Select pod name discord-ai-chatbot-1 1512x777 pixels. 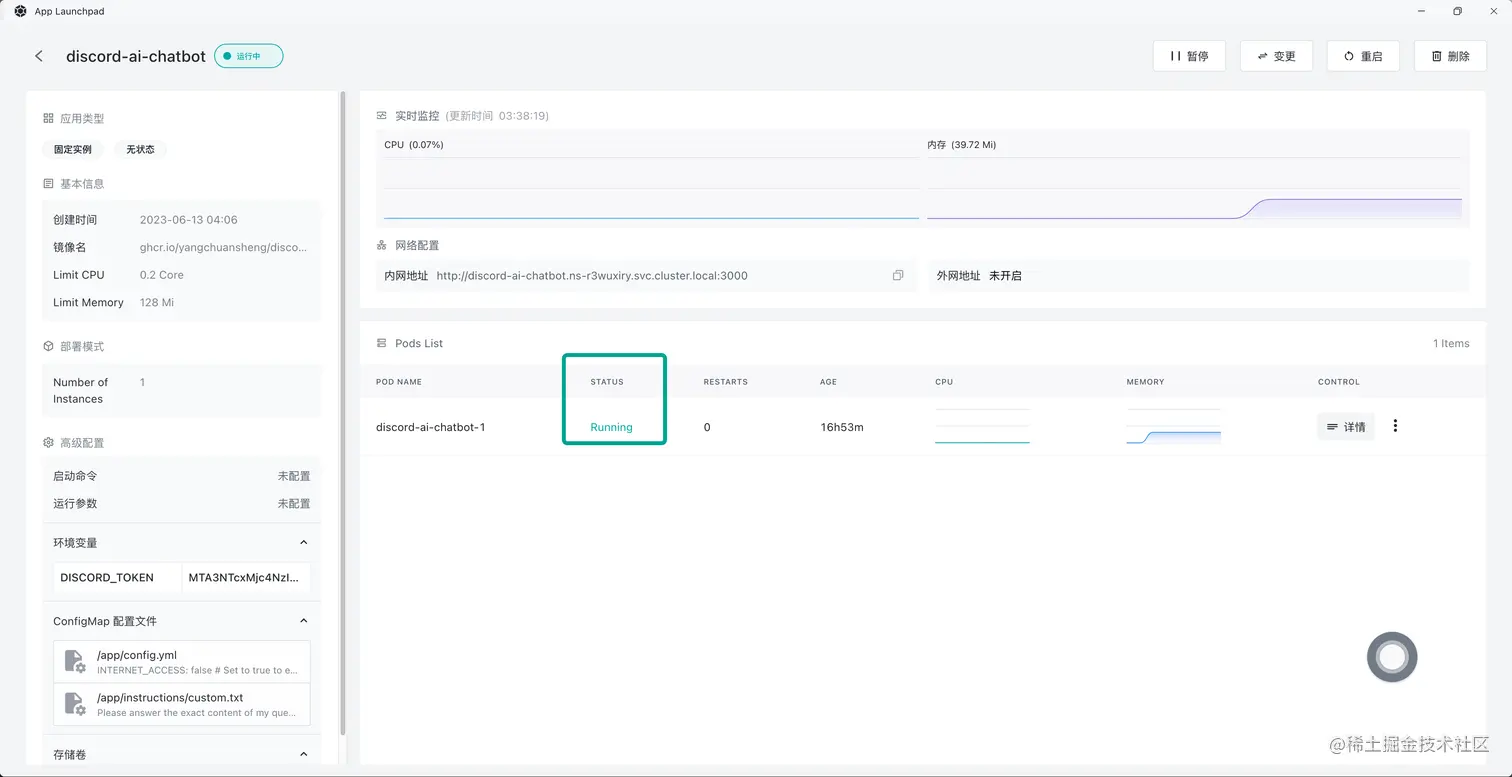pyautogui.click(x=430, y=427)
